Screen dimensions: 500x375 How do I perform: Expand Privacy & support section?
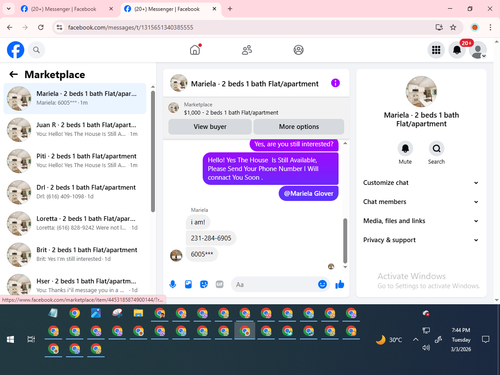pos(421,240)
